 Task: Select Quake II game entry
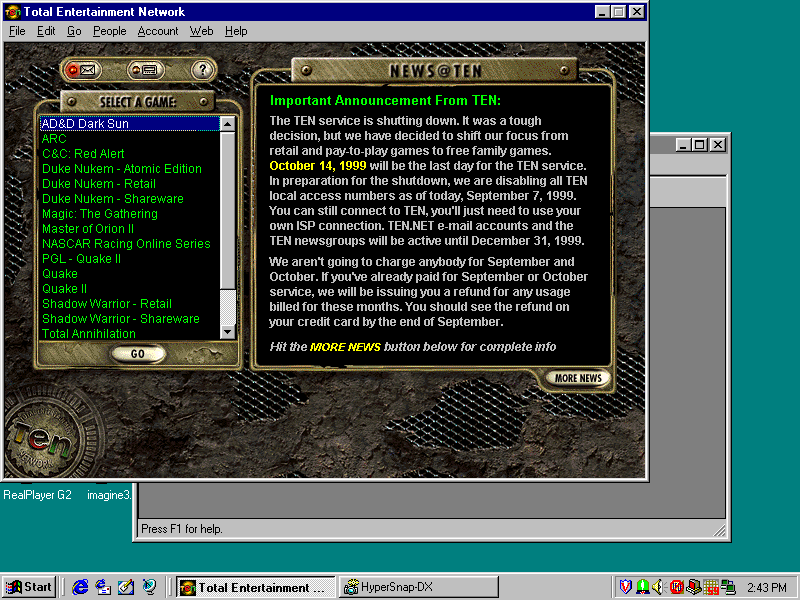(130, 289)
